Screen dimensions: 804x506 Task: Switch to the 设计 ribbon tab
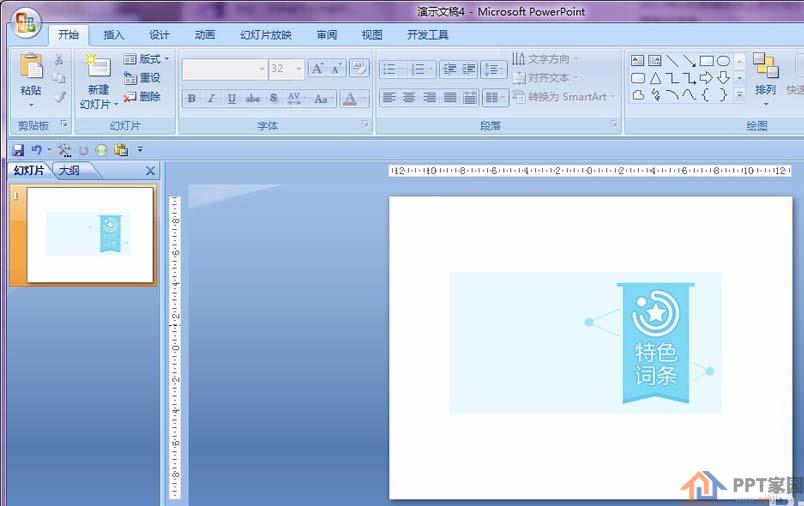click(x=159, y=35)
